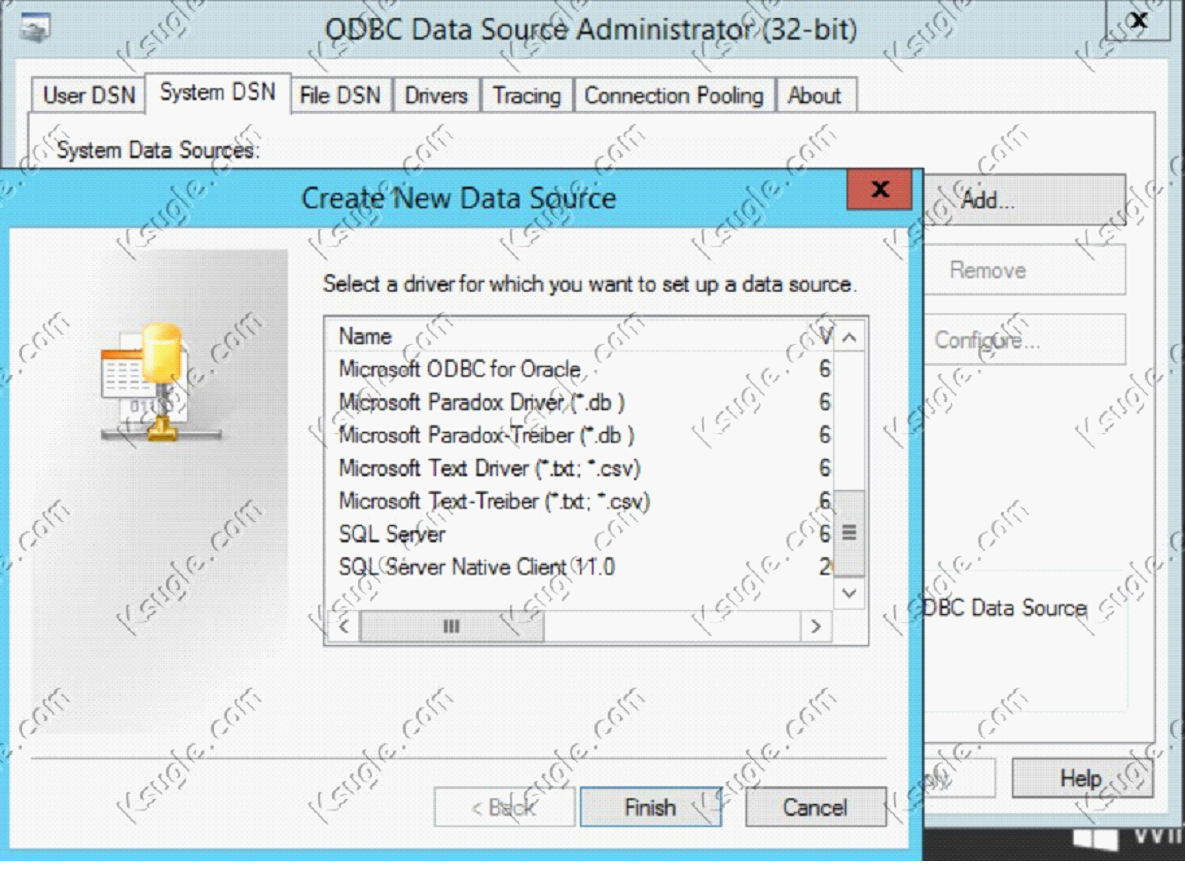
Task: Click the Add... button in ODBC Administrator
Action: click(x=1023, y=200)
